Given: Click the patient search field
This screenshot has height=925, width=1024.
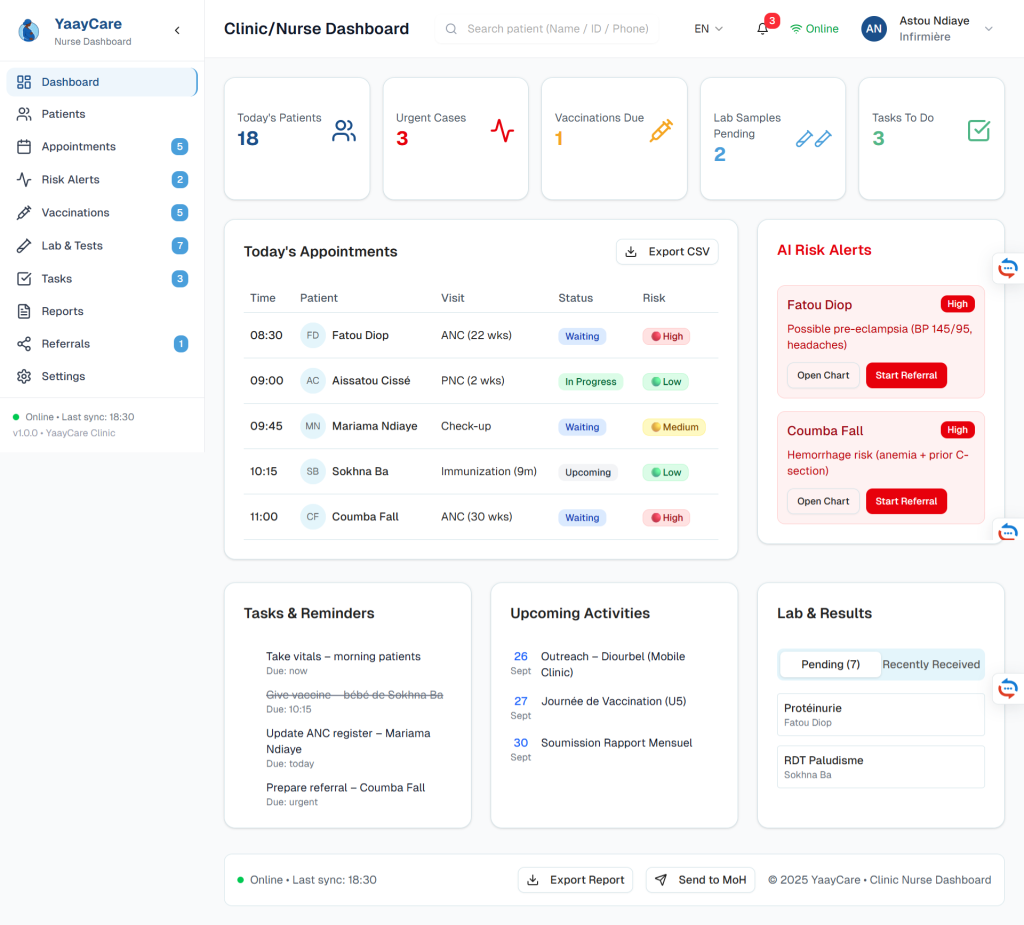Looking at the screenshot, I should (557, 29).
